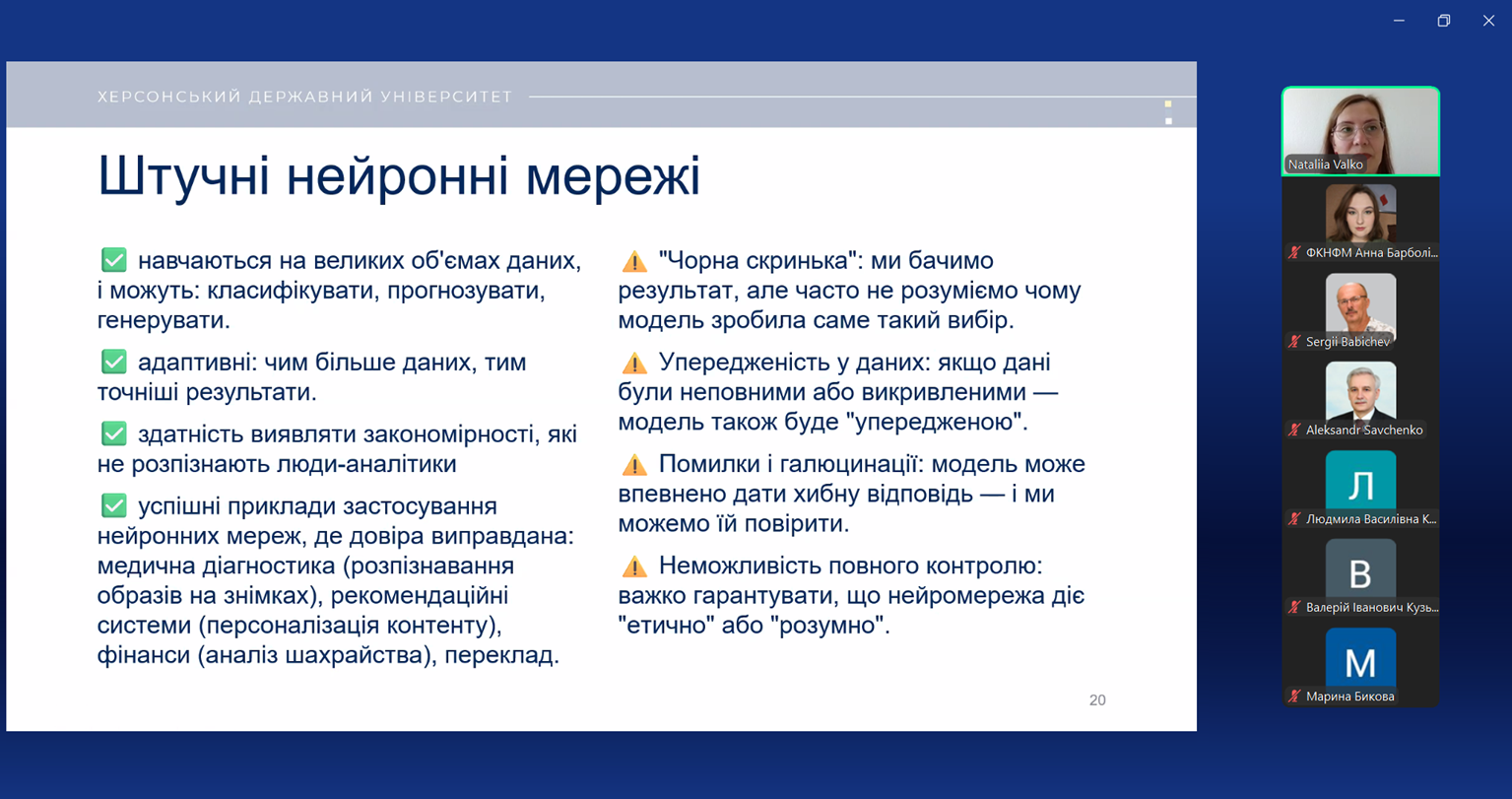The width and height of the screenshot is (1512, 799).
Task: Click green checkmark beside 'успішні приклади застосування'
Action: click(114, 505)
